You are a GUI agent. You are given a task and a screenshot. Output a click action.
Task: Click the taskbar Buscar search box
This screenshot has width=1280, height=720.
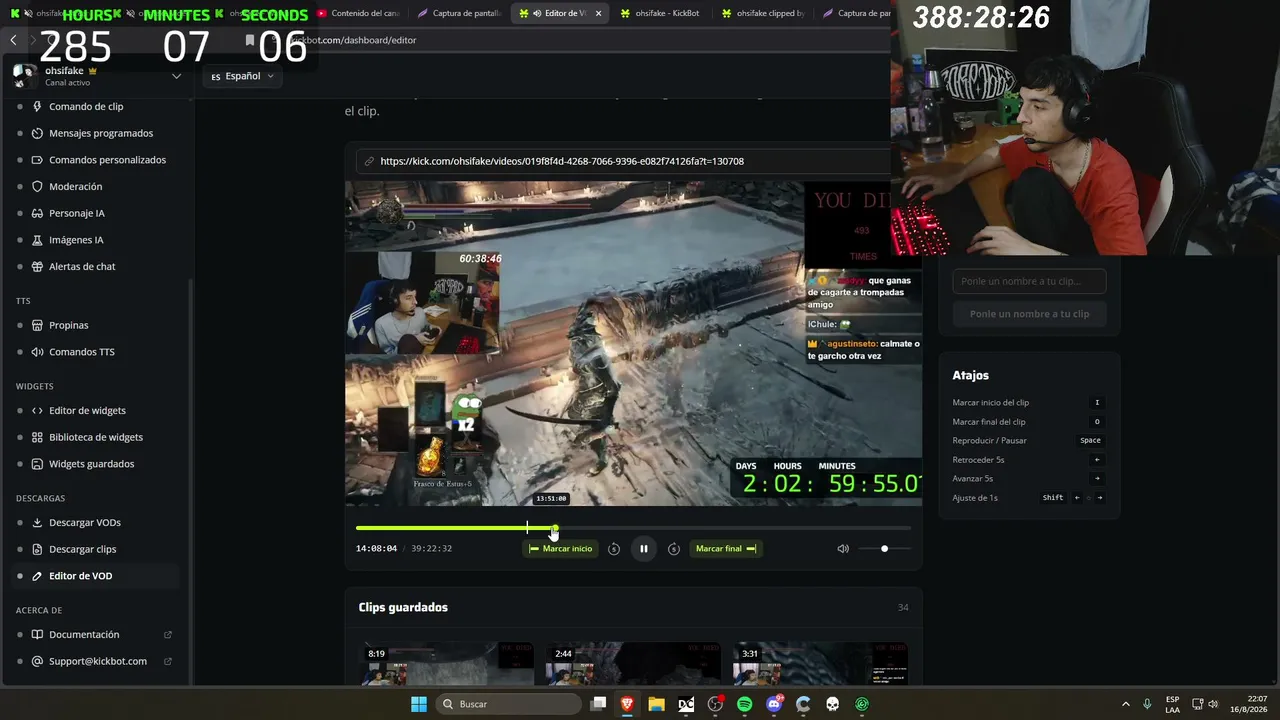(x=507, y=704)
